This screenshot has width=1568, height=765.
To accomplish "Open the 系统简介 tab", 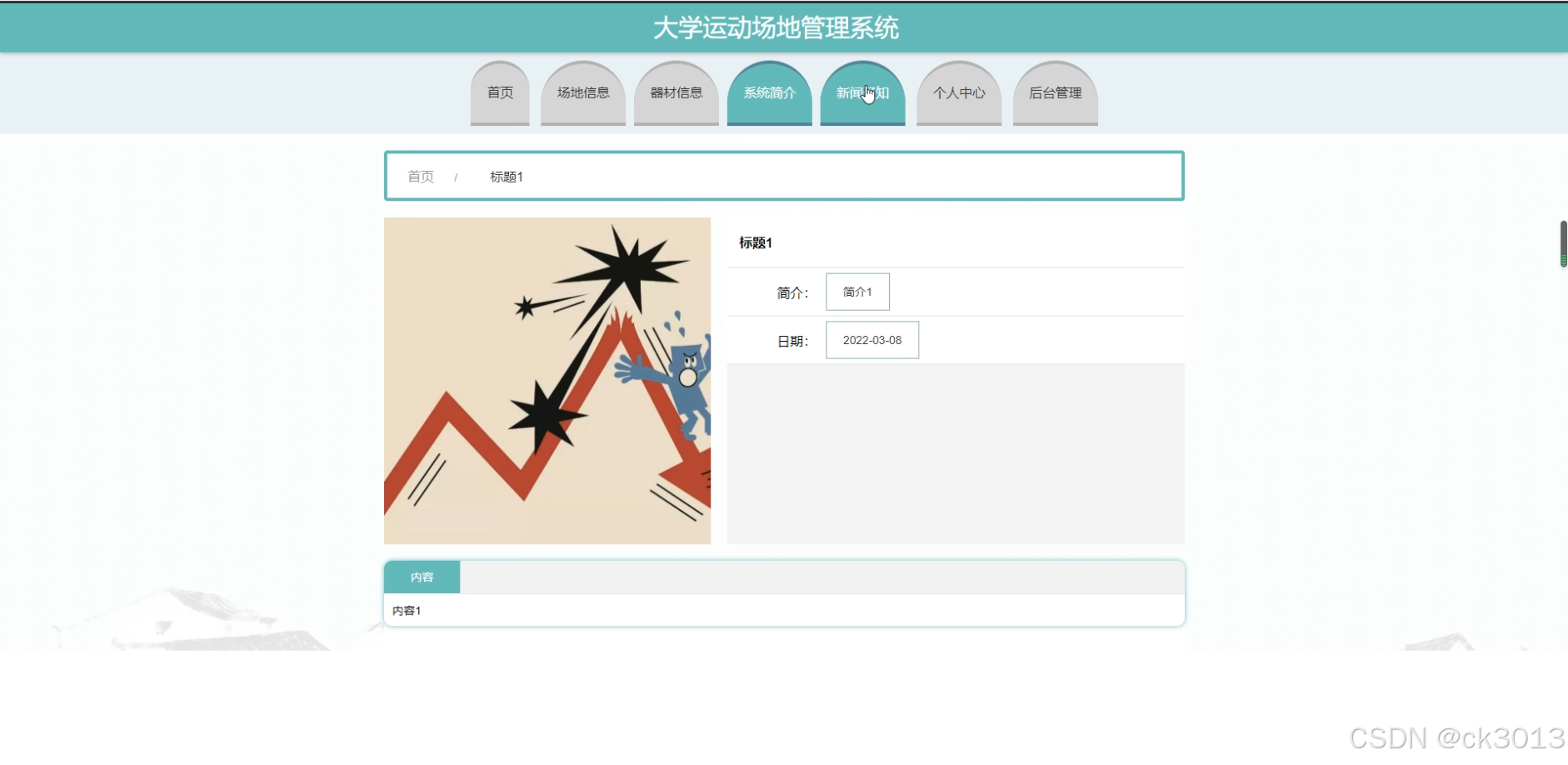I will (770, 92).
